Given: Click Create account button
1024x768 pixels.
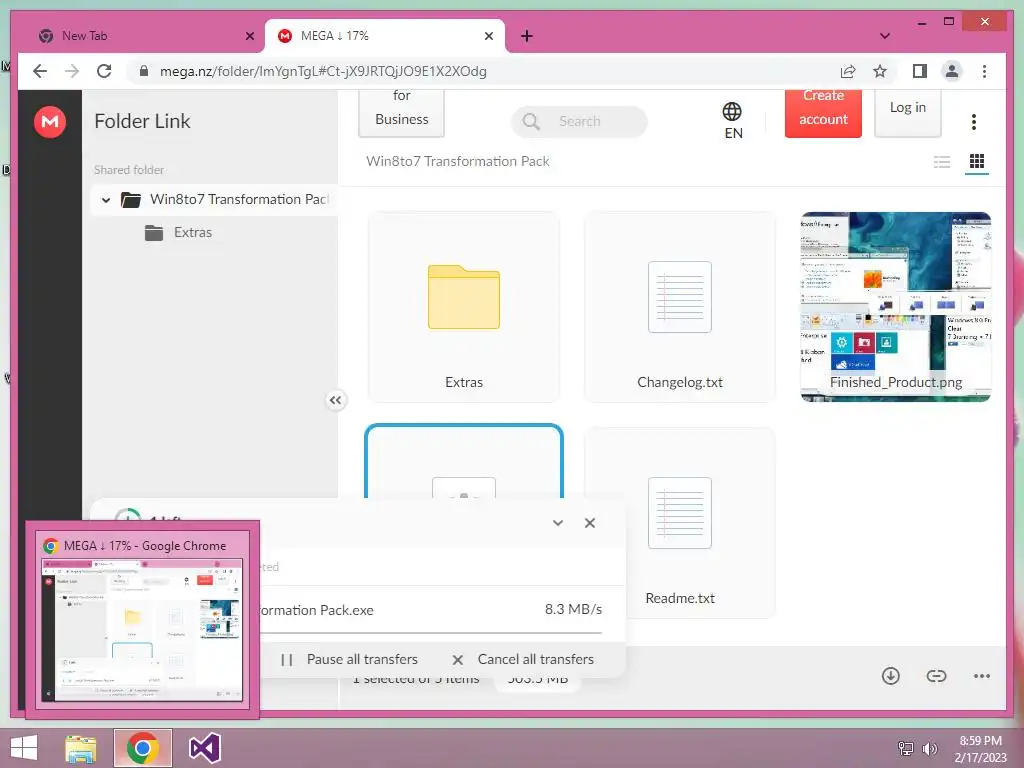Looking at the screenshot, I should click(x=823, y=113).
